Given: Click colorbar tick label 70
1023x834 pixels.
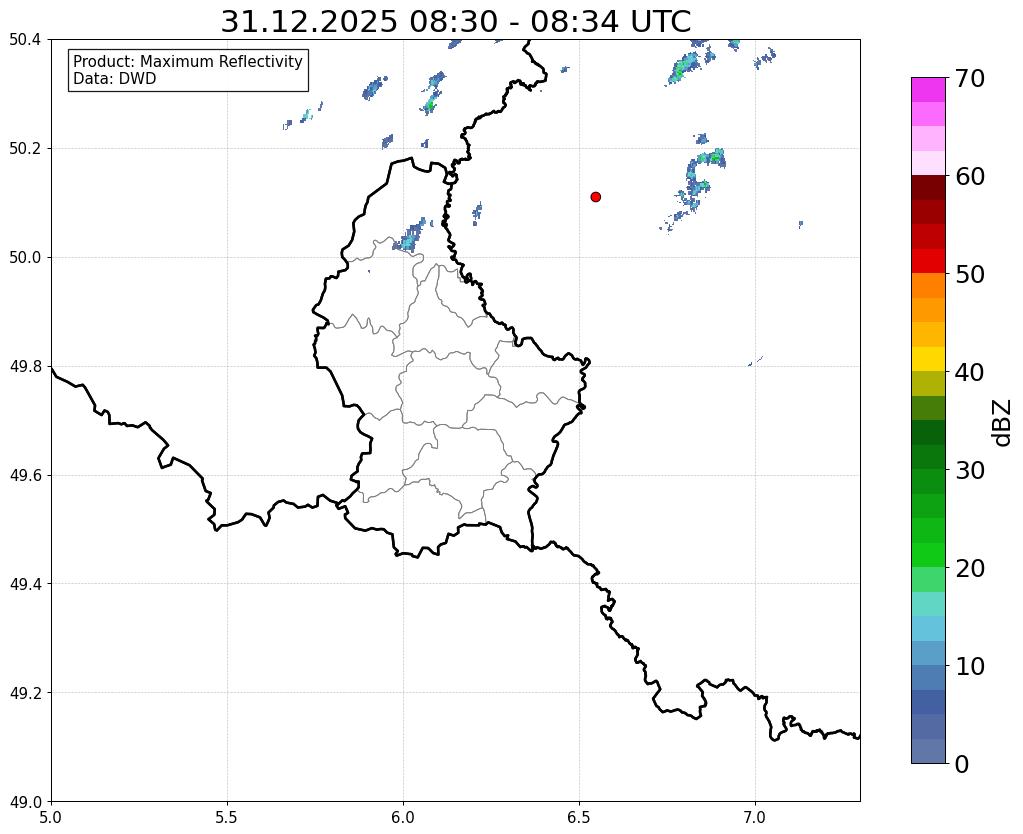Looking at the screenshot, I should [x=970, y=78].
